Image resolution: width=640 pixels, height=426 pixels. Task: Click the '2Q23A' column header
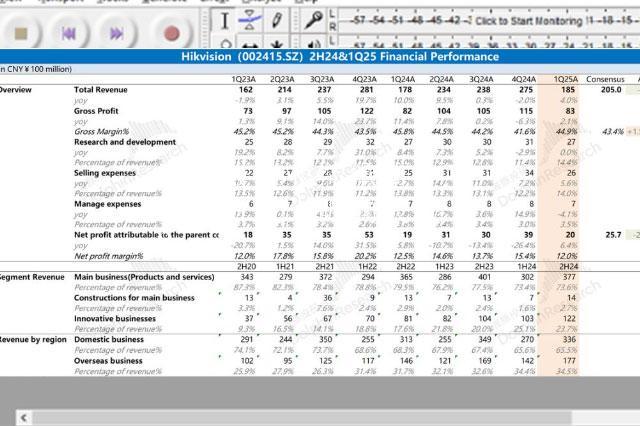click(x=282, y=79)
